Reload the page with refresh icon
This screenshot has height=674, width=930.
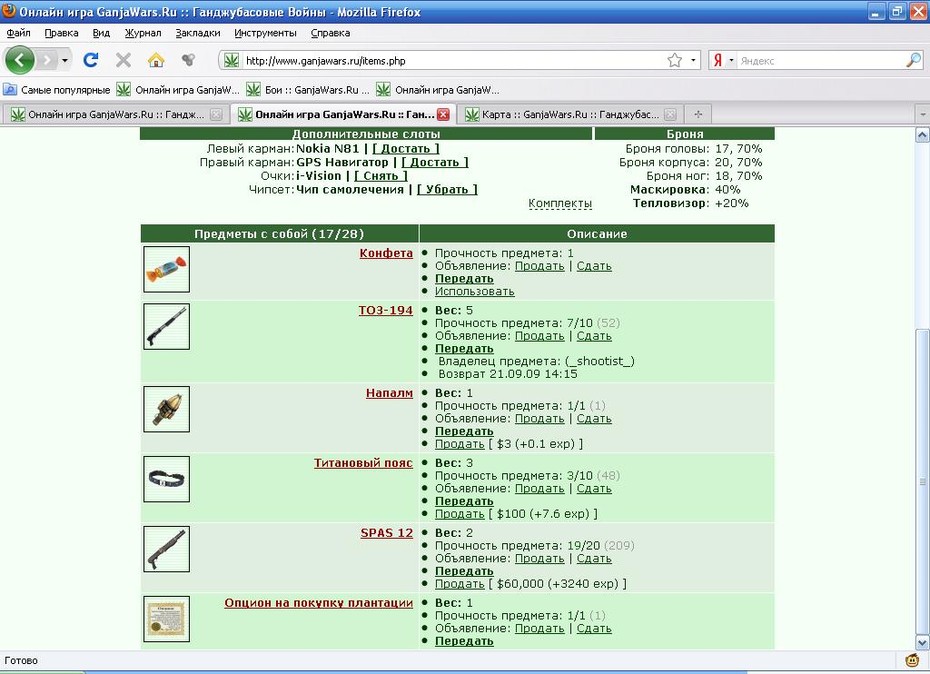tap(91, 60)
